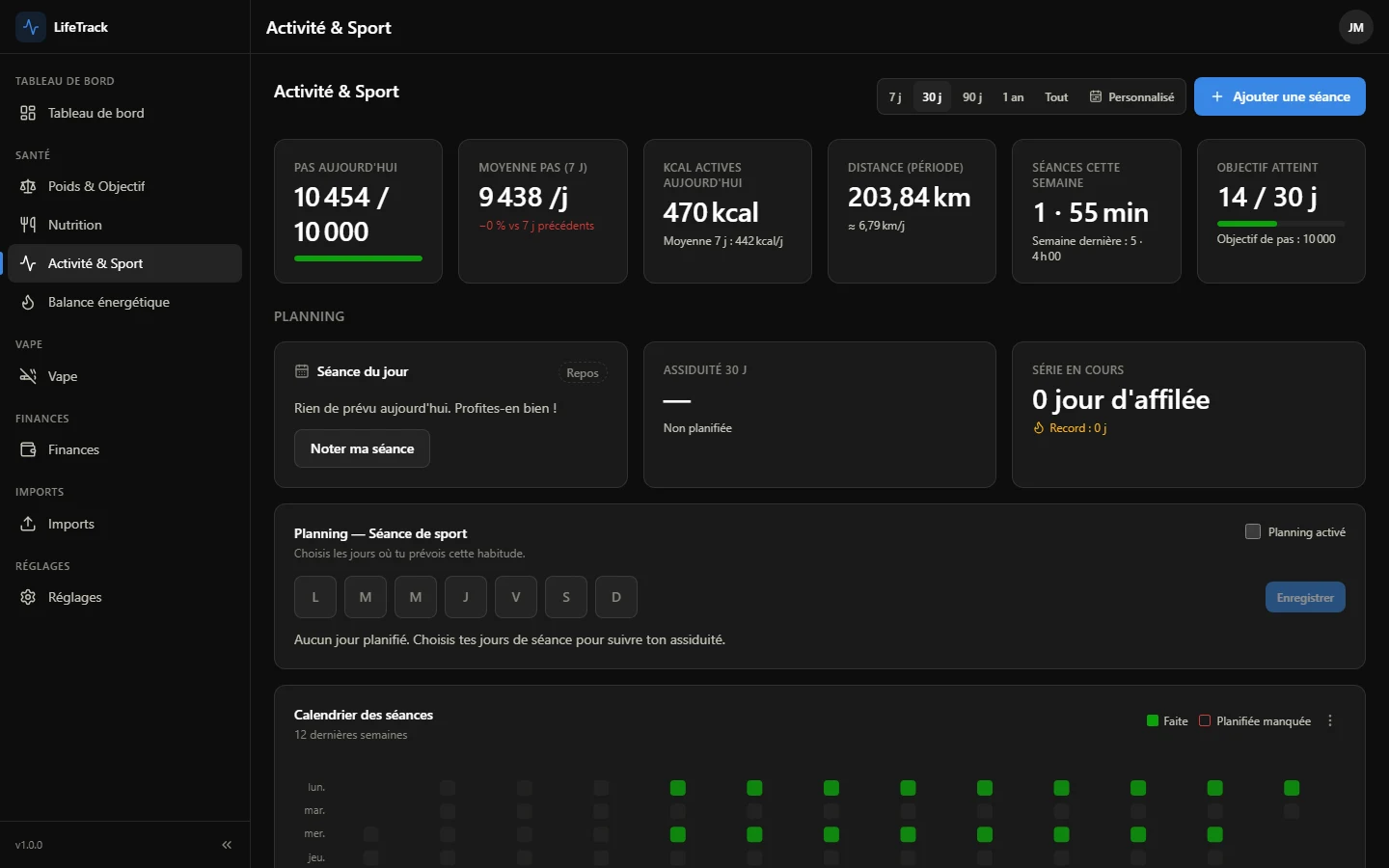Click the Finances wallet icon

(x=28, y=449)
